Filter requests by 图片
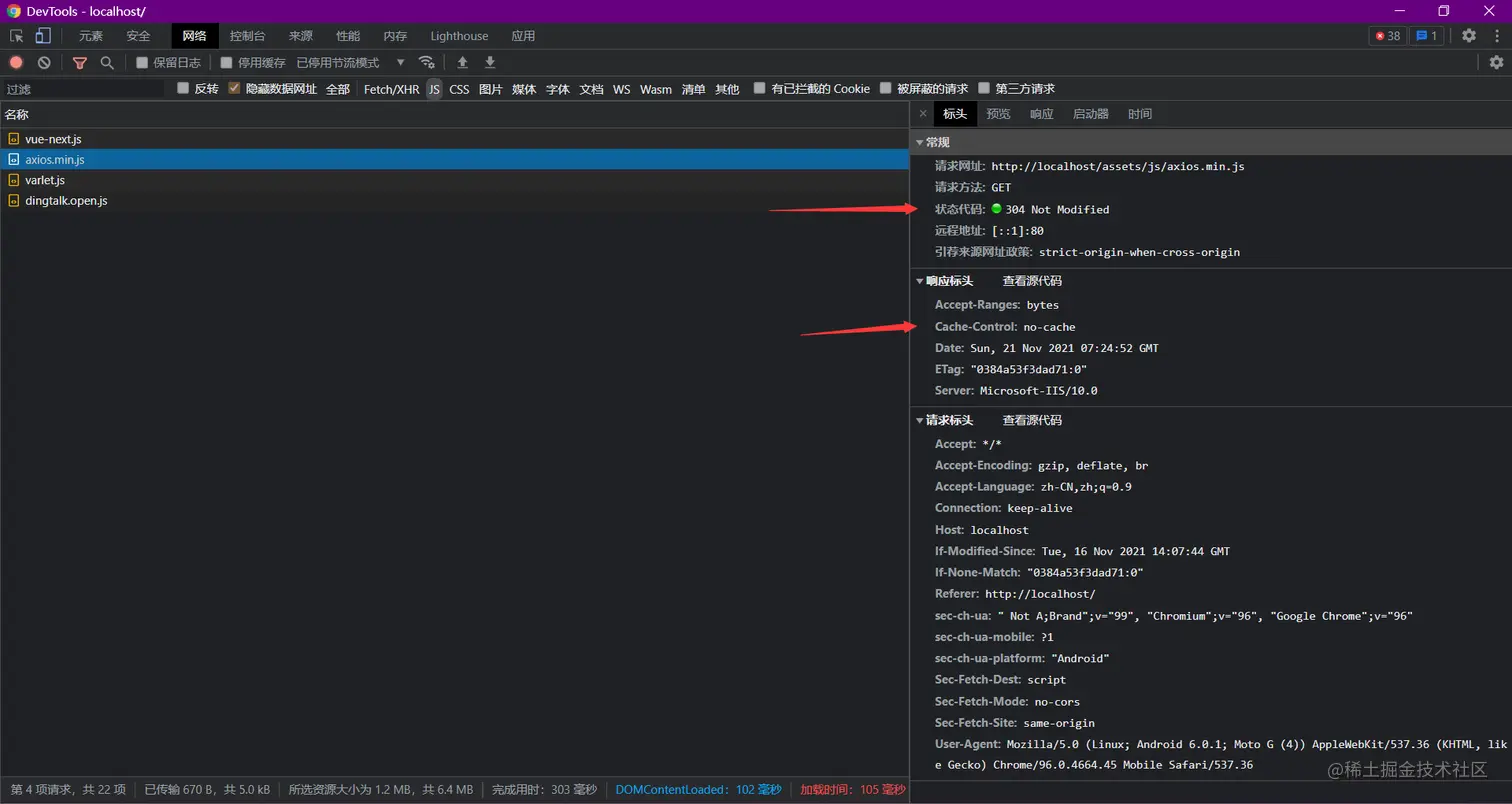Screen dimensions: 1512x804 pyautogui.click(x=490, y=89)
